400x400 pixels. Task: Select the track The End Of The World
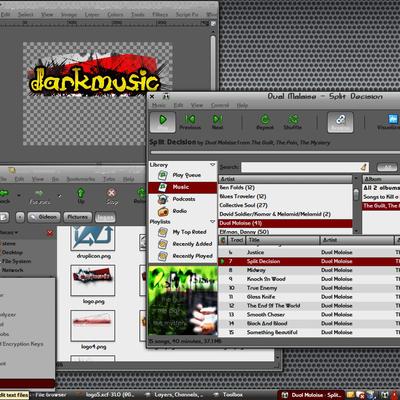click(x=309, y=306)
